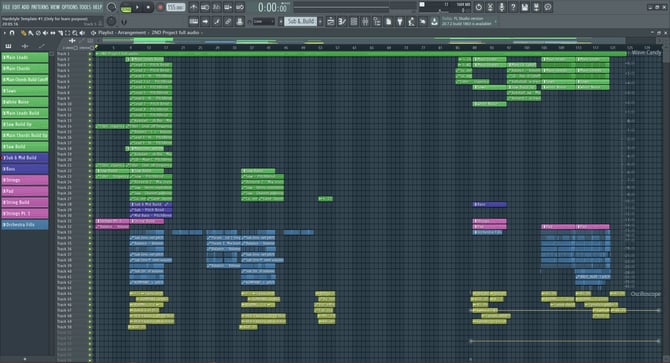This screenshot has width=670, height=363.
Task: Open the OPTIONS menu
Action: (71, 7)
